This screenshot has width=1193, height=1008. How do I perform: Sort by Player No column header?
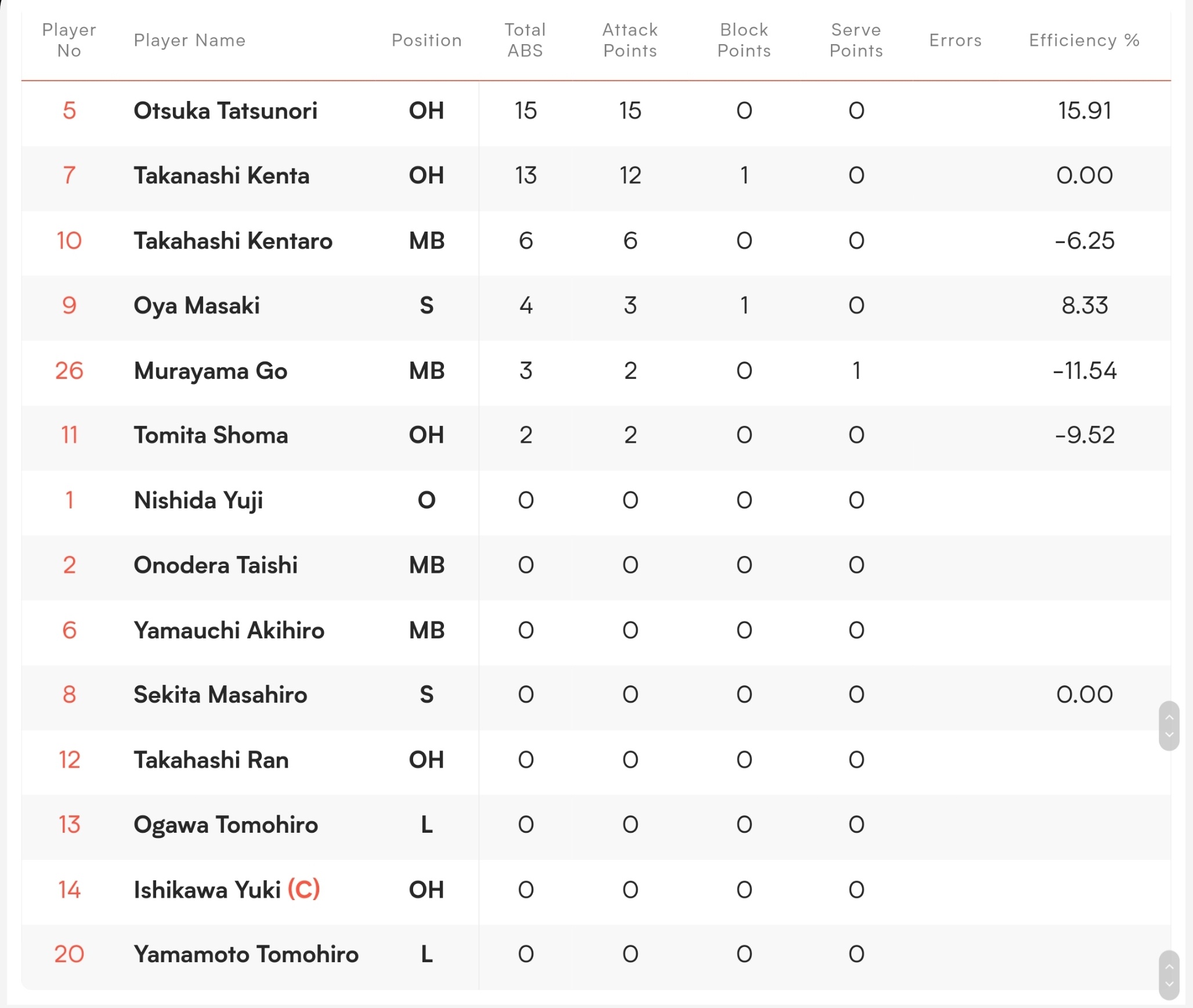point(69,40)
